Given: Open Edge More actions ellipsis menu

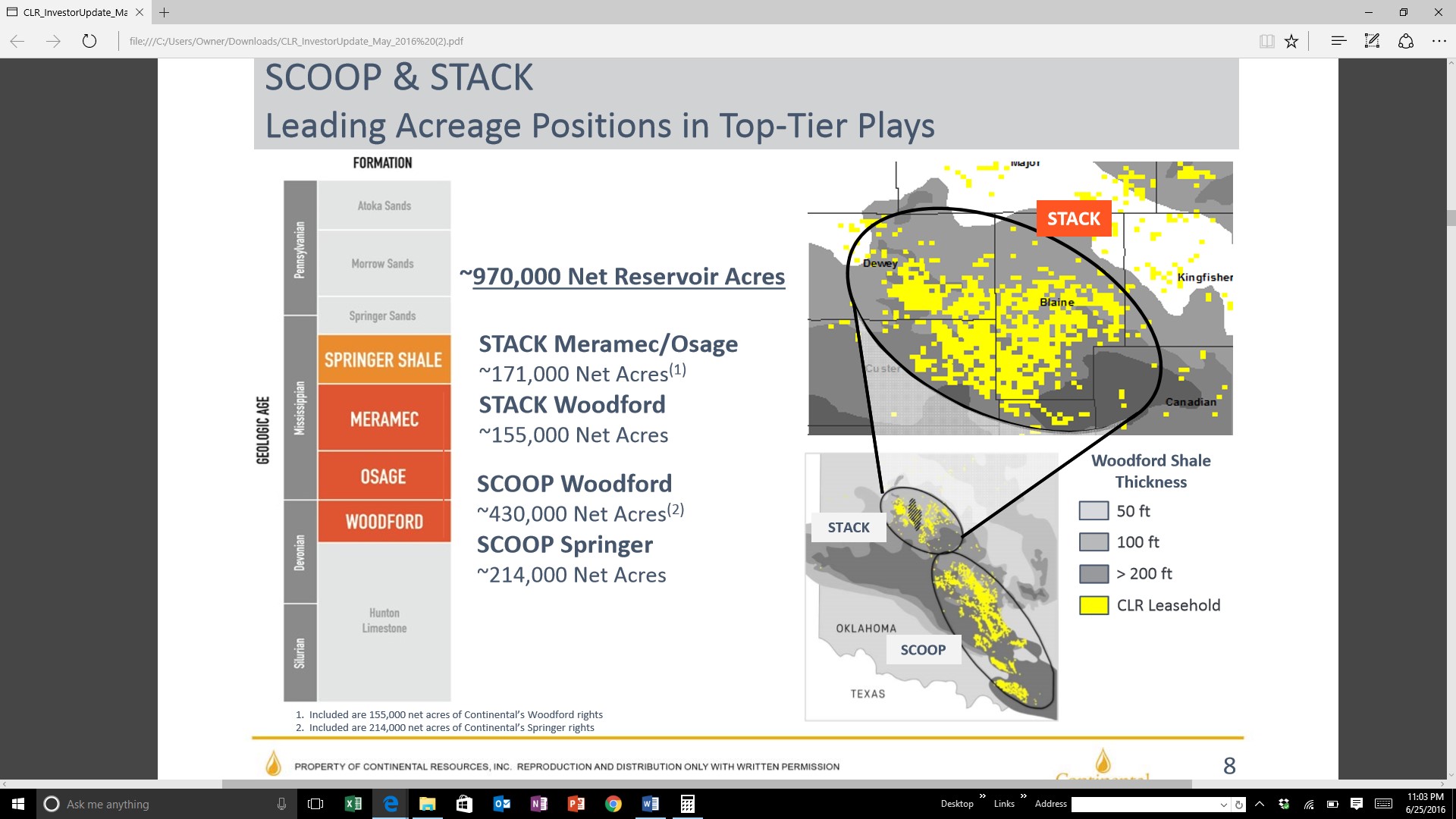Looking at the screenshot, I should tap(1439, 41).
